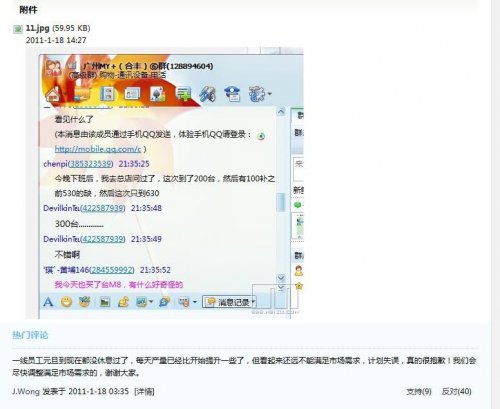
Task: Click the attachment date 2011-1-18 14:27
Action: (56, 40)
